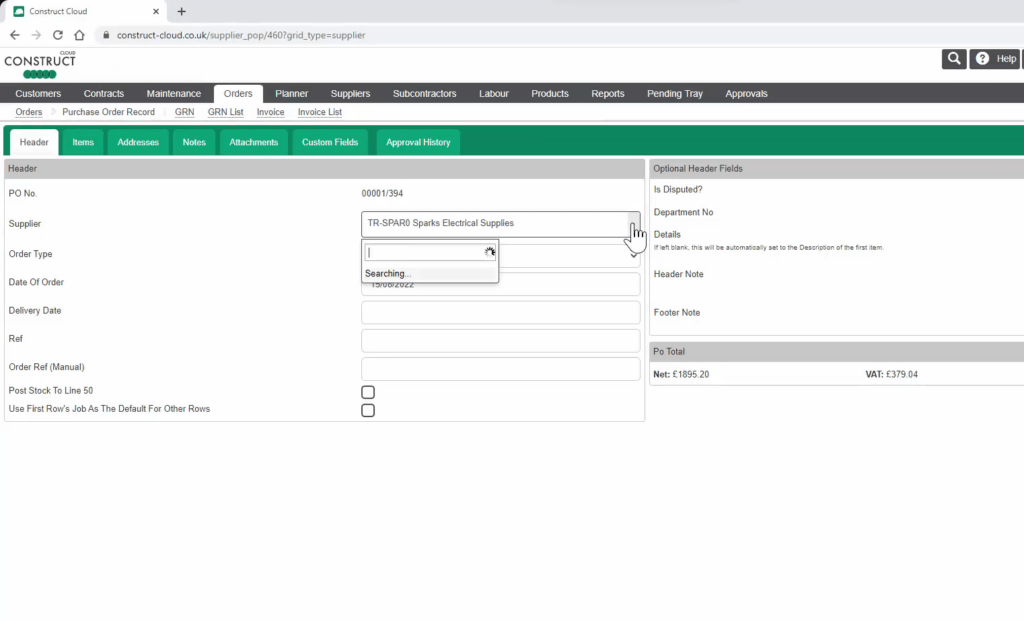Click the Delivery Date field
Viewport: 1024px width, 621px height.
[500, 313]
